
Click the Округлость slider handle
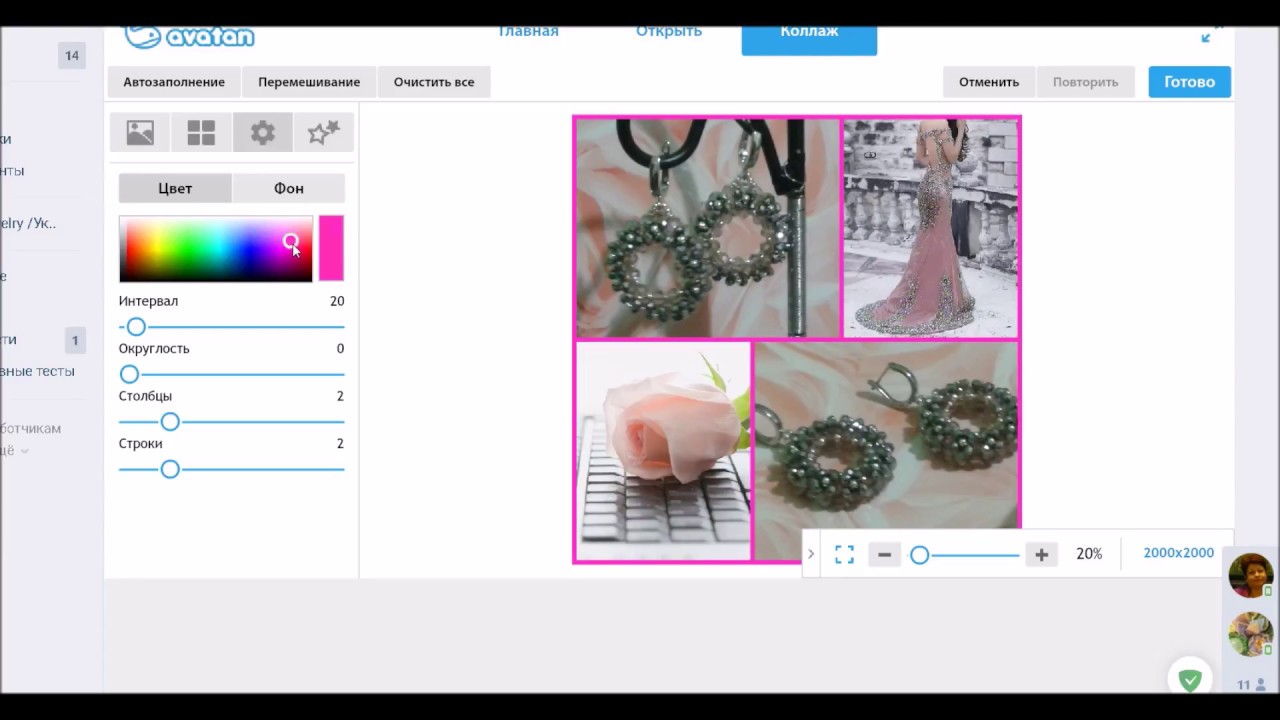(129, 375)
